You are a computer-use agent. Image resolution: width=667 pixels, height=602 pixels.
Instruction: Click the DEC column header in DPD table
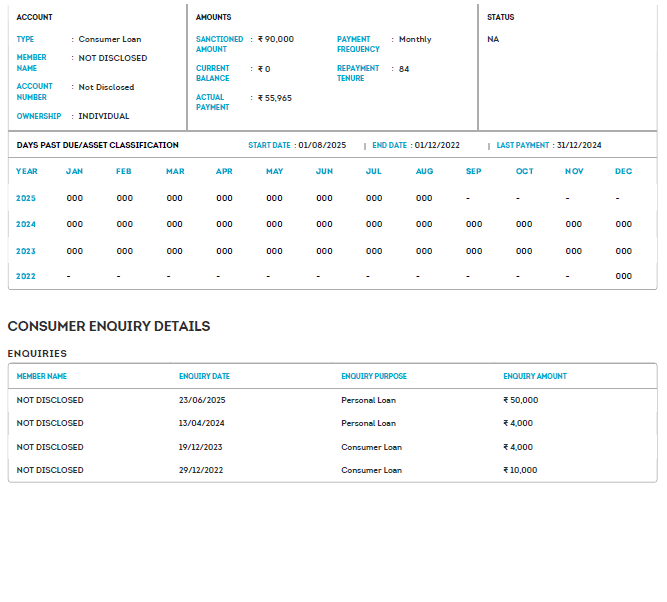[x=623, y=171]
